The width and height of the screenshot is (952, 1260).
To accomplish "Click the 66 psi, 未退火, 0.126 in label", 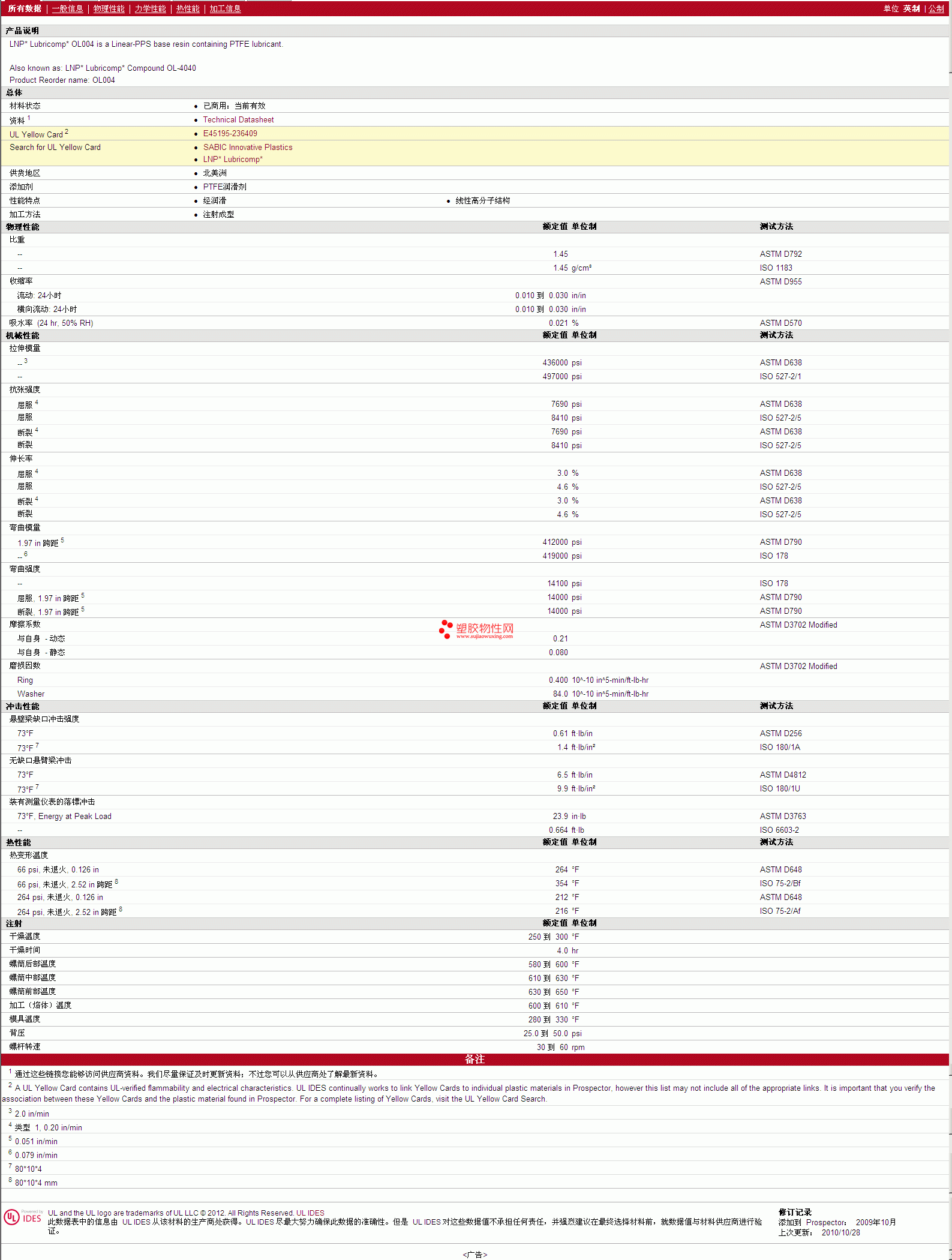I will (x=58, y=869).
